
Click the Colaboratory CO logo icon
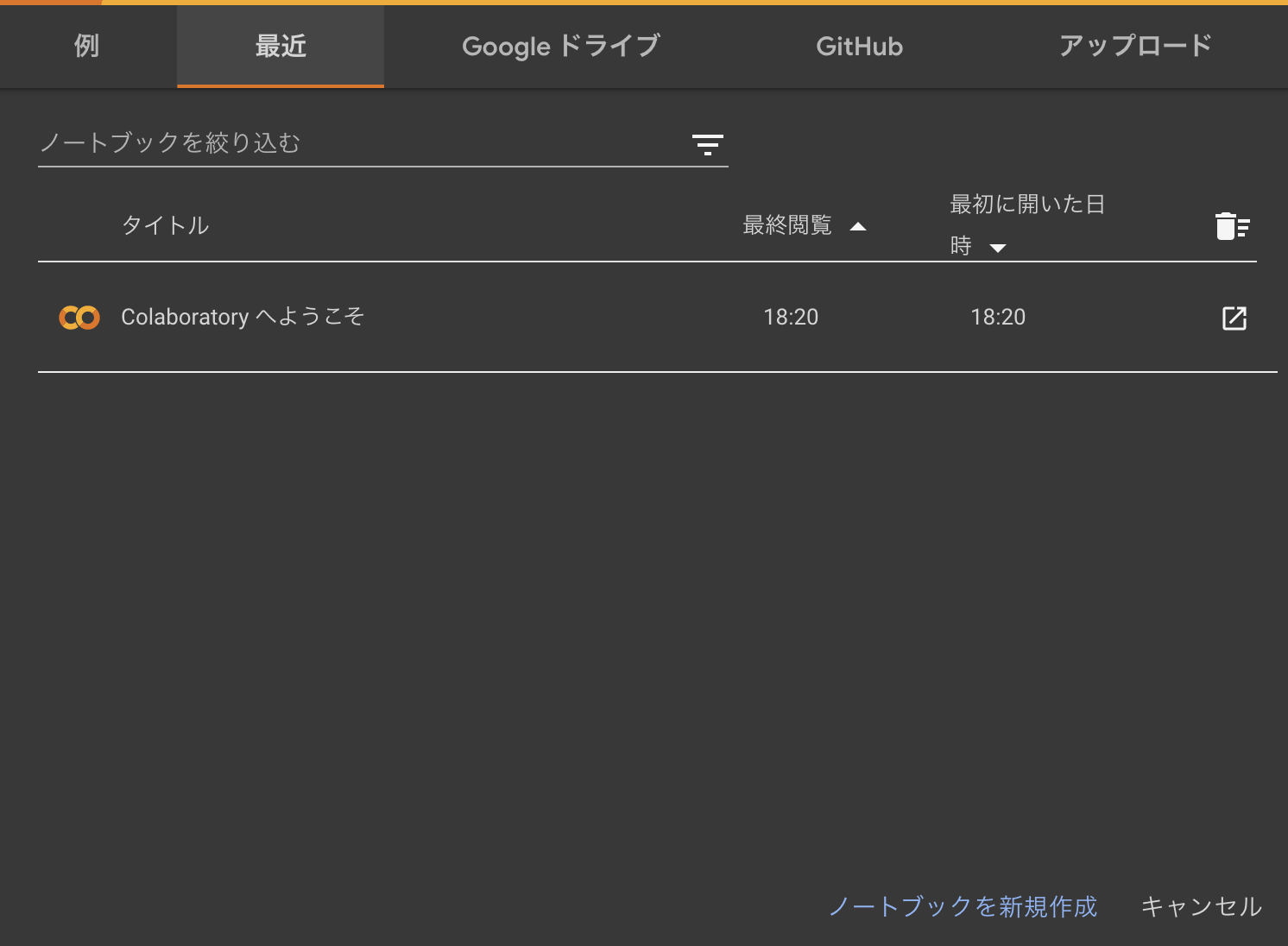point(79,318)
